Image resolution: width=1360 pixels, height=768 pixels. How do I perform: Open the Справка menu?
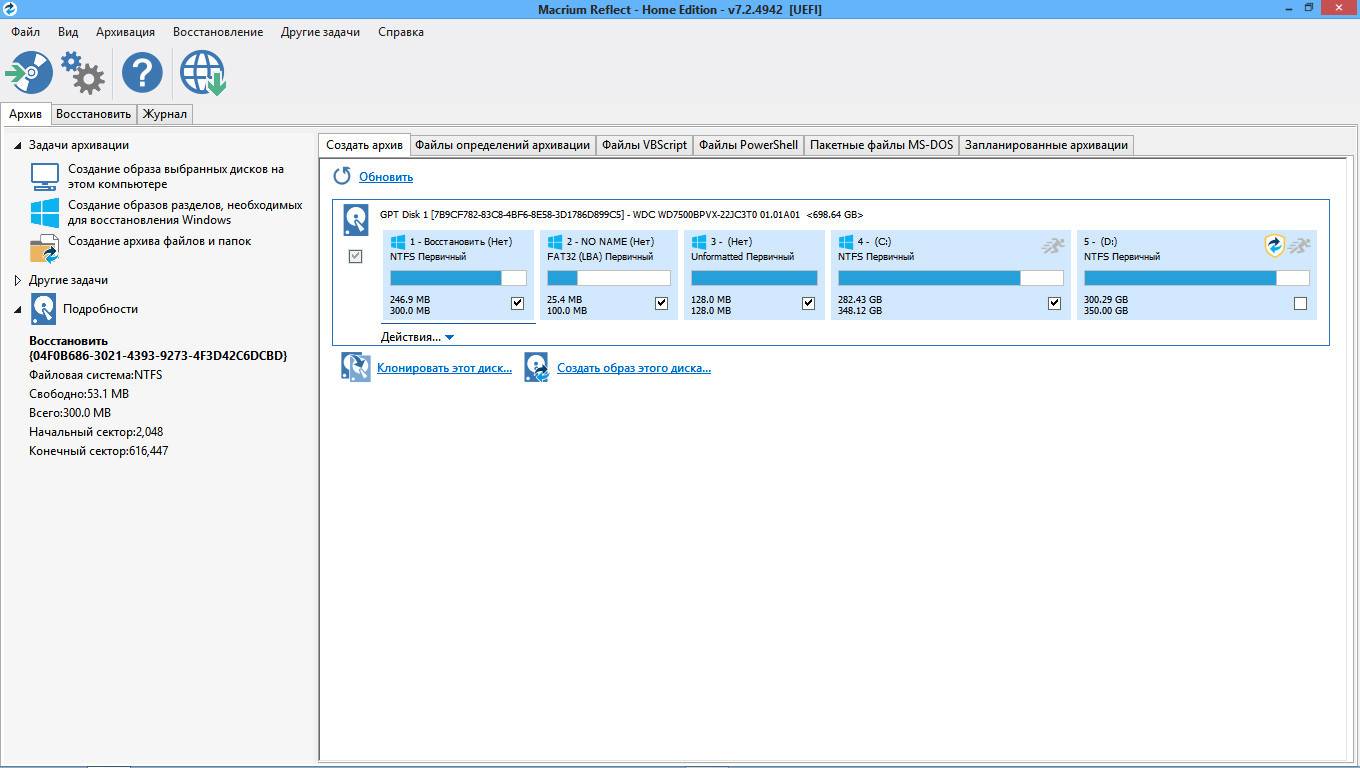pos(401,32)
